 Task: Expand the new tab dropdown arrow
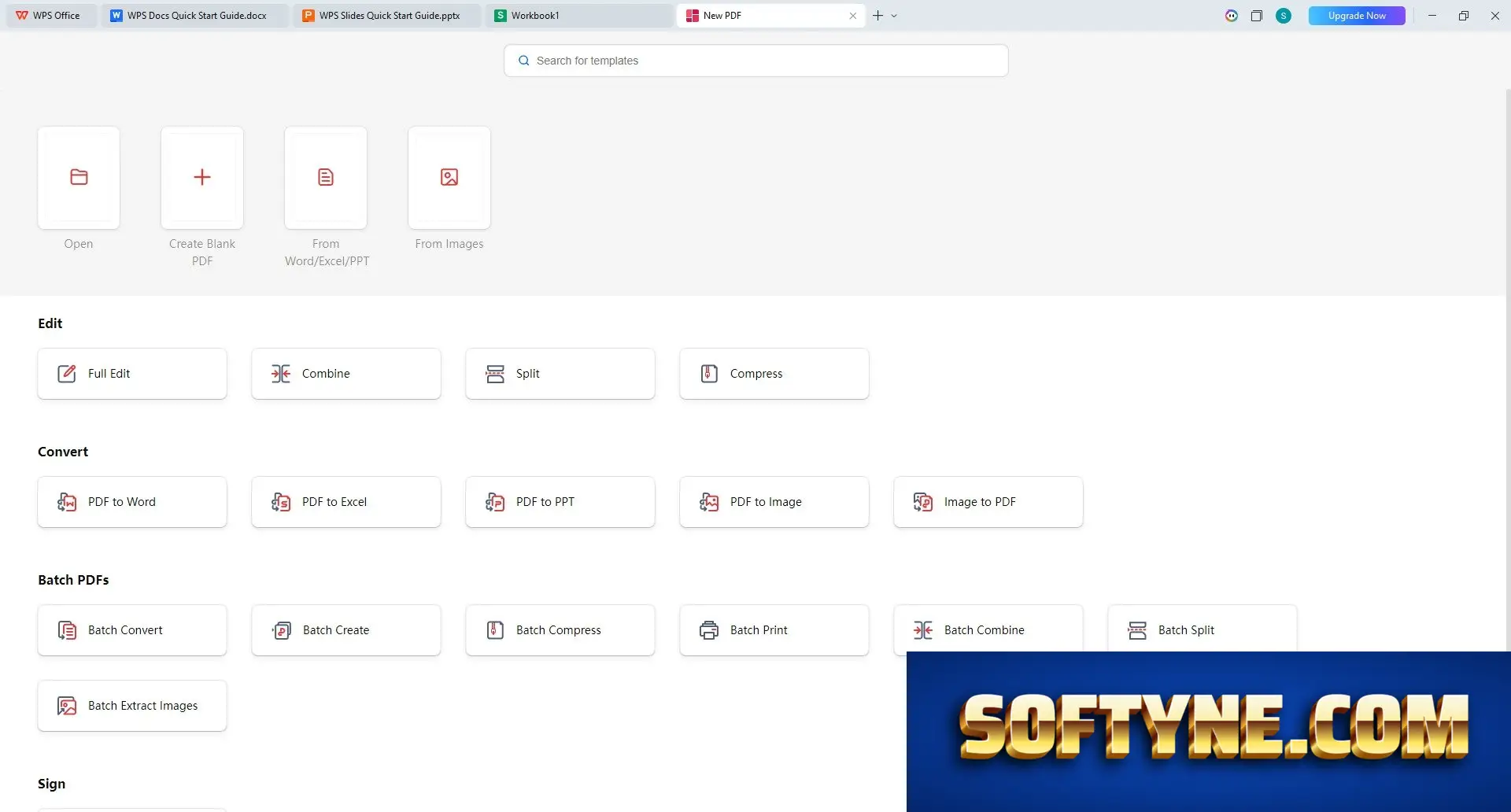coord(894,16)
